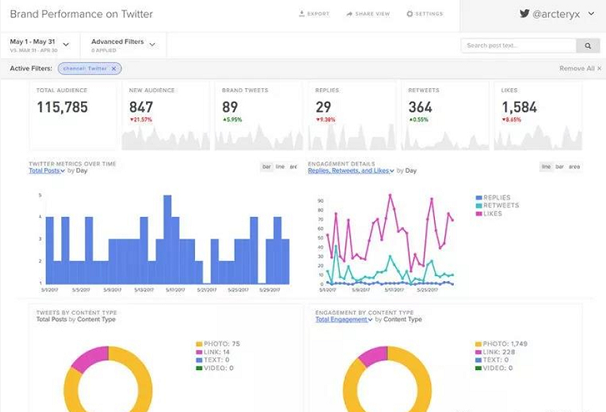Click the Photo: 1,749 legend swatch
606x412 pixels.
pos(478,344)
